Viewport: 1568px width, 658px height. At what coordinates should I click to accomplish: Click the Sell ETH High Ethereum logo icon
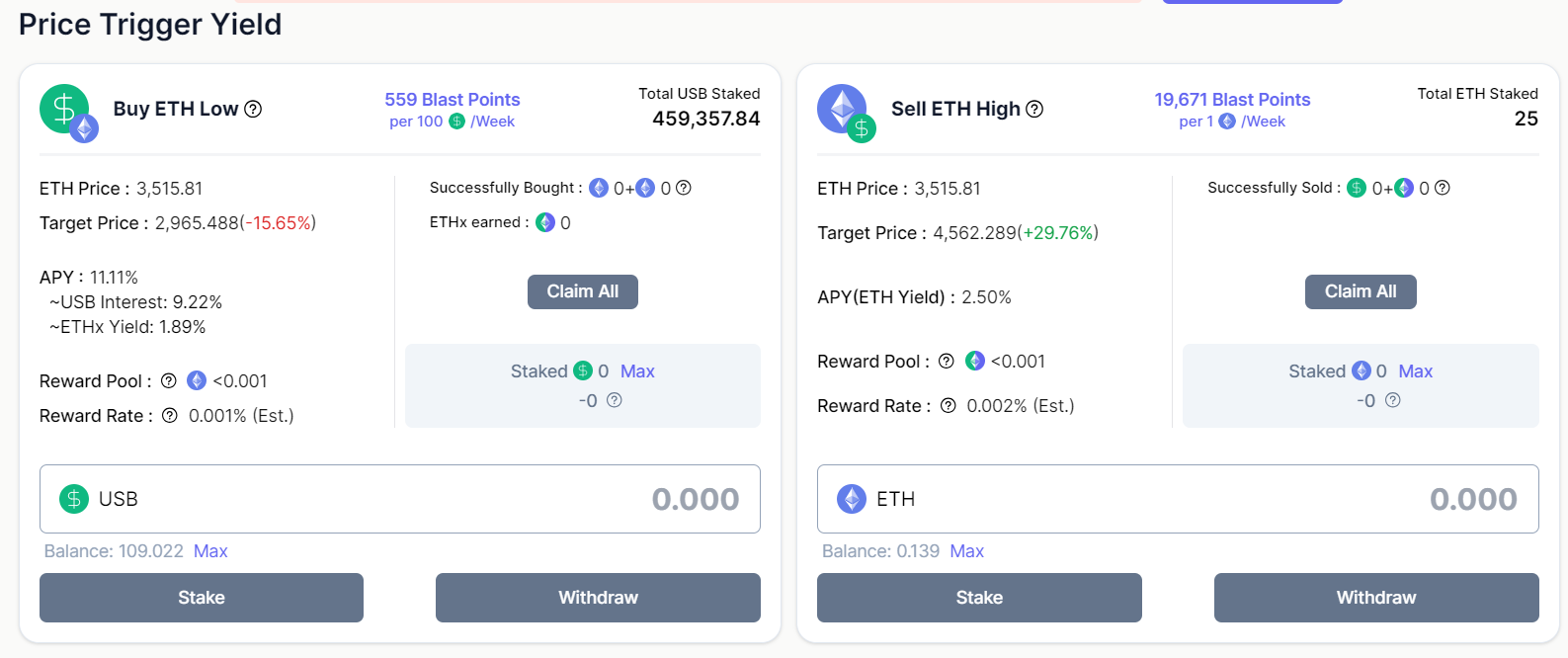coord(843,110)
